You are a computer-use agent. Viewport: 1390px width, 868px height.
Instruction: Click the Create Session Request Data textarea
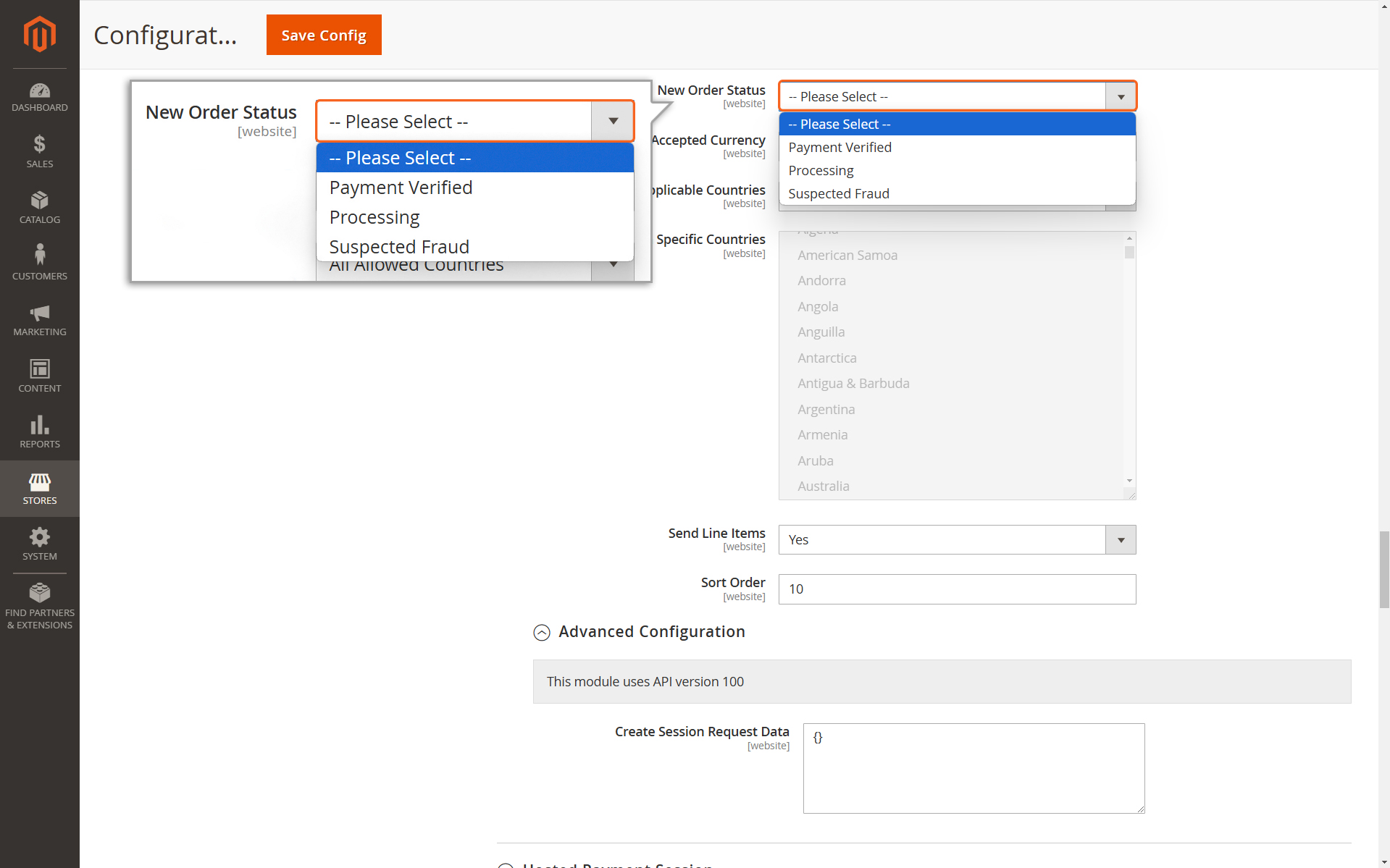click(974, 768)
